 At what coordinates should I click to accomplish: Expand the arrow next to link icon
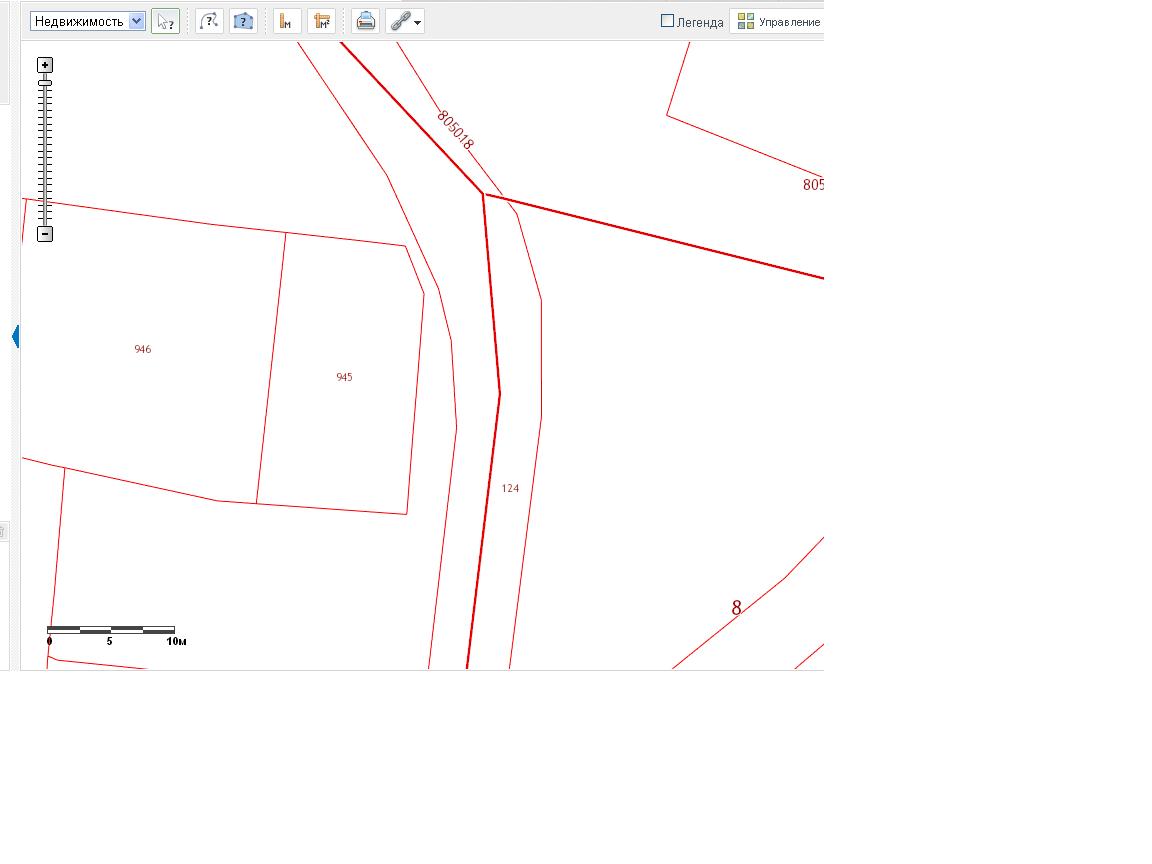coord(417,22)
